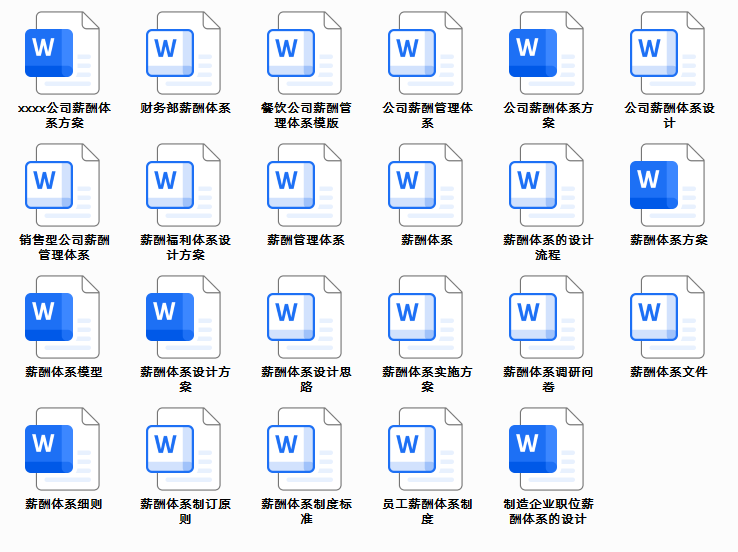Click the file name 制造企业职位薪酬体系的设计
Screen dimensions: 738x552
point(548,511)
